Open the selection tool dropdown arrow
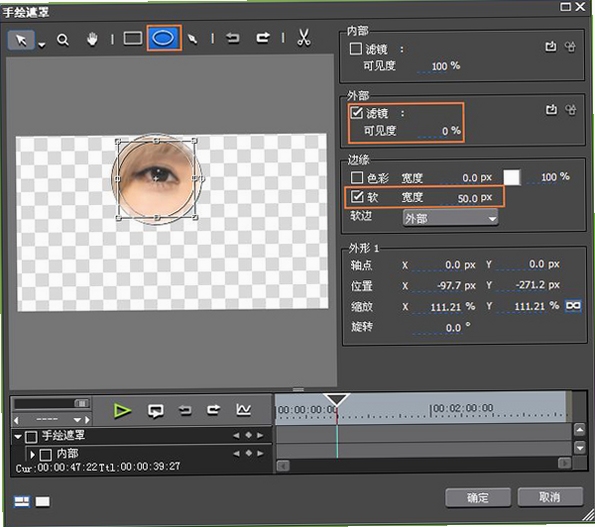The height and width of the screenshot is (527, 595). [x=41, y=45]
